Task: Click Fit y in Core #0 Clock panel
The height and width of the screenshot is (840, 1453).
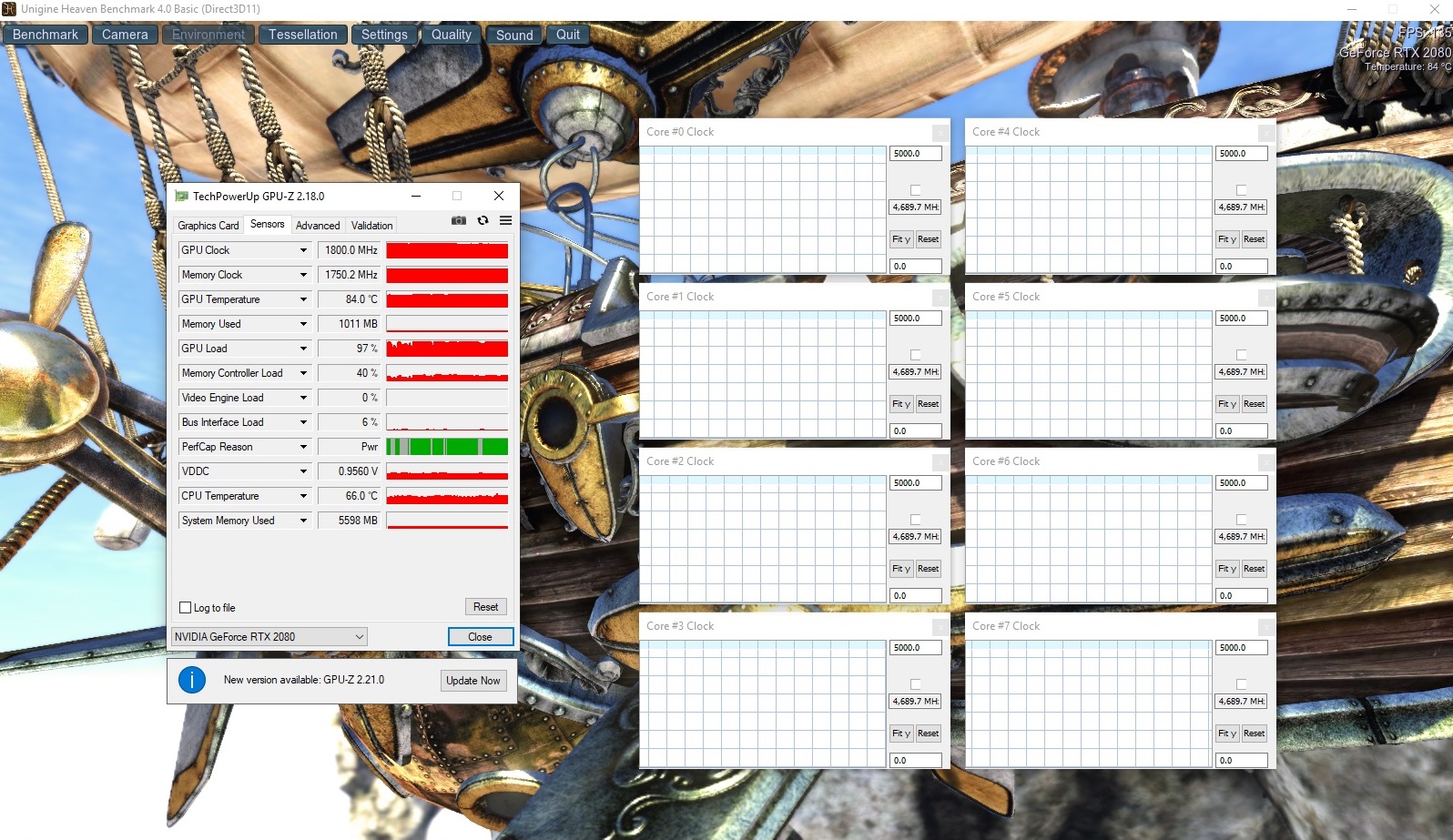Action: pos(901,239)
